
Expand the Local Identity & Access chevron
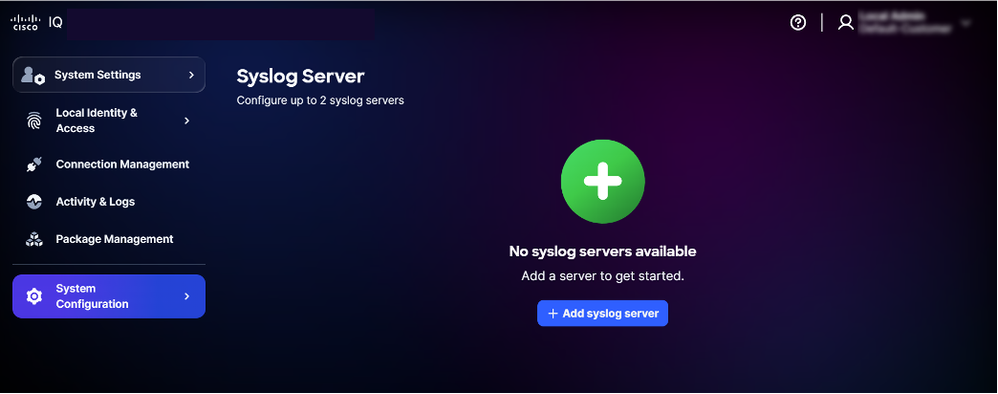point(186,121)
